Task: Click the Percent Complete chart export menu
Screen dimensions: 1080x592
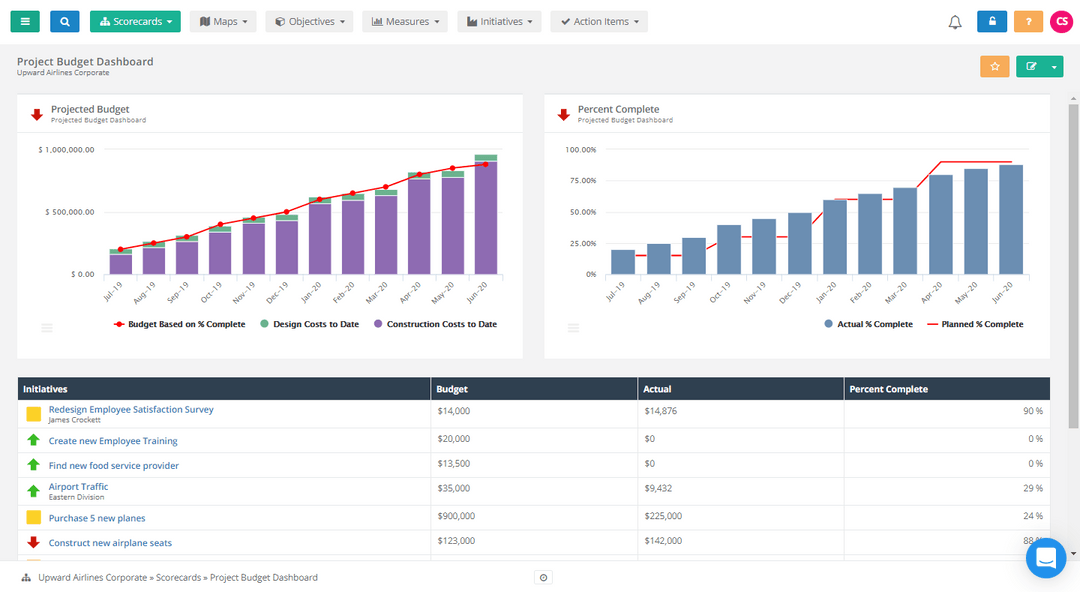Action: pos(573,327)
